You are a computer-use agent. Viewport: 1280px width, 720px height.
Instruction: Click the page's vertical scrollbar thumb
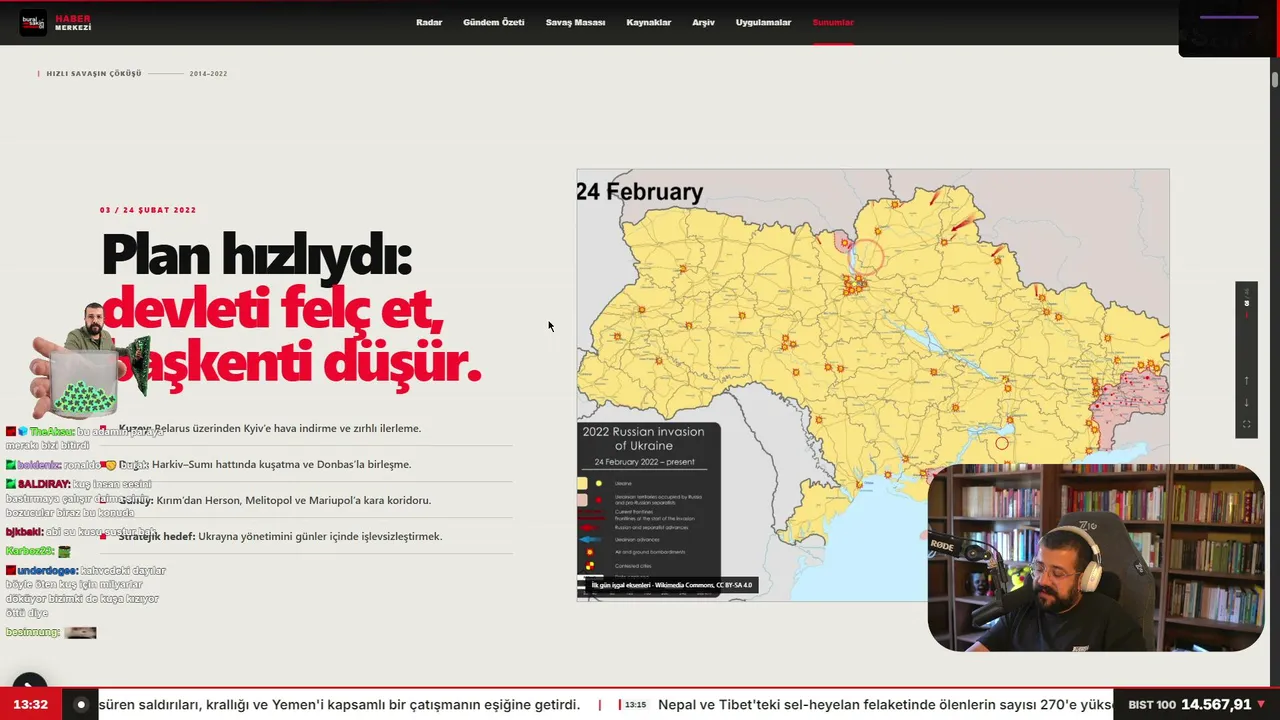pos(1275,80)
